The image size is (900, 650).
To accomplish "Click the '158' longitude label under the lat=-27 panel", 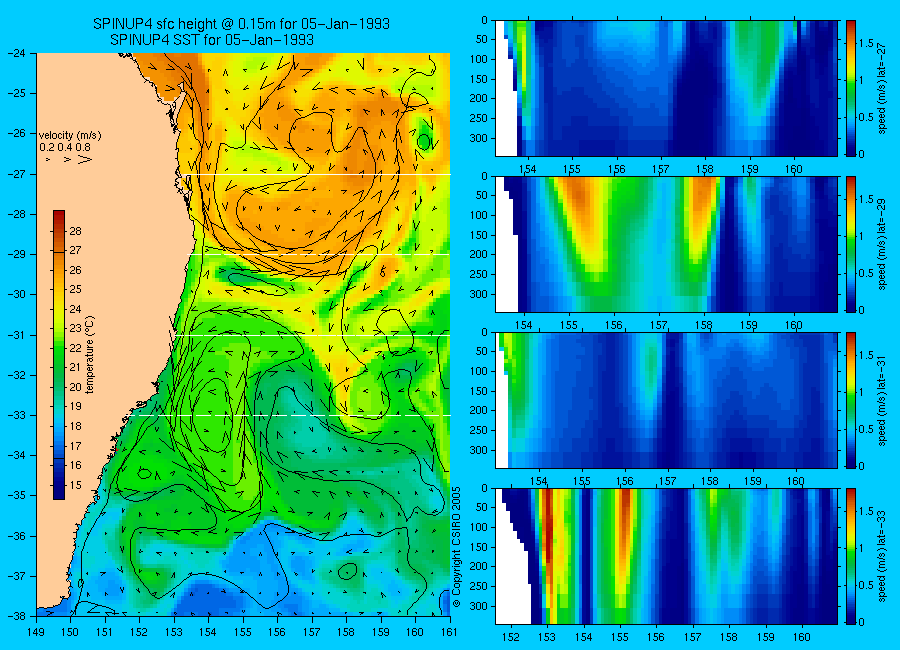I will point(705,169).
